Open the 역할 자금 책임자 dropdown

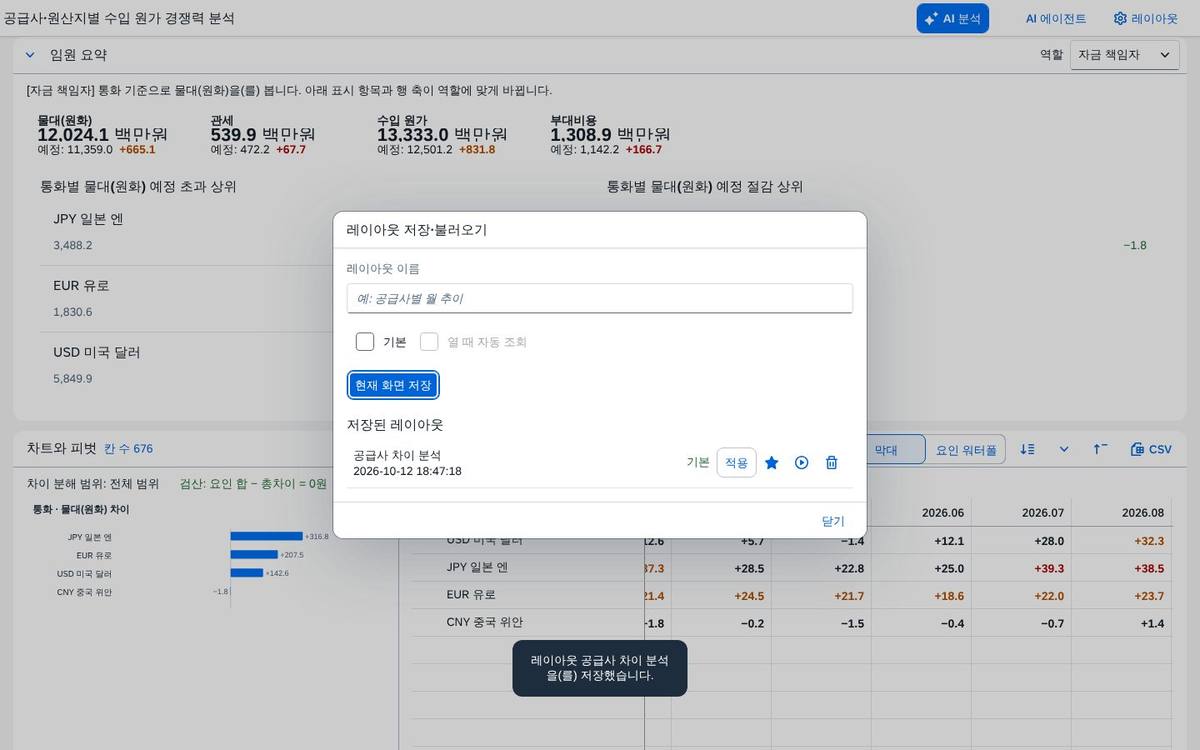point(1125,55)
